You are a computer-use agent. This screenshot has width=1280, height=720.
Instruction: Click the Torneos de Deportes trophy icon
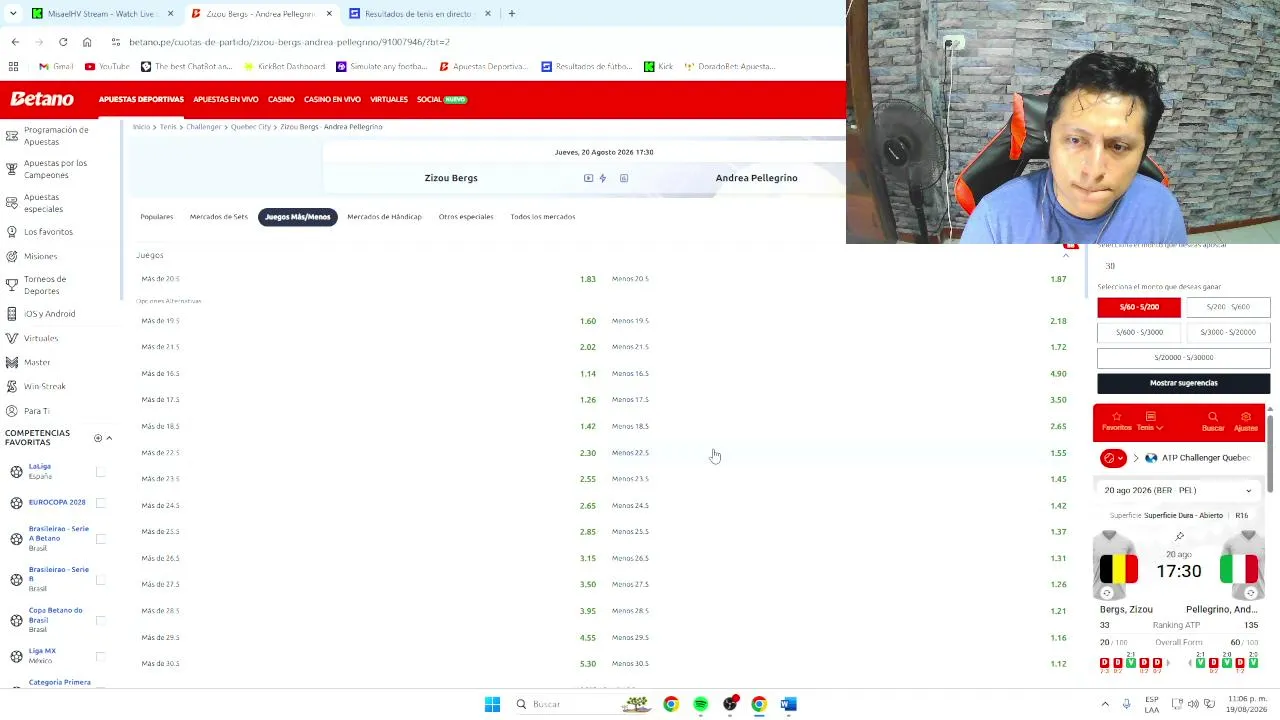tap(12, 285)
